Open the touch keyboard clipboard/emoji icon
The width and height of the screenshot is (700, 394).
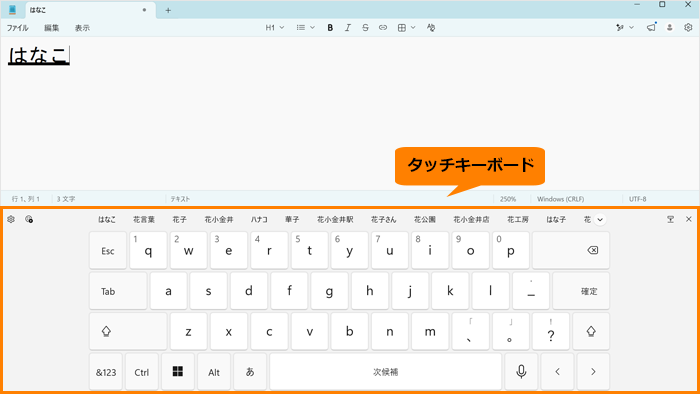[29, 219]
